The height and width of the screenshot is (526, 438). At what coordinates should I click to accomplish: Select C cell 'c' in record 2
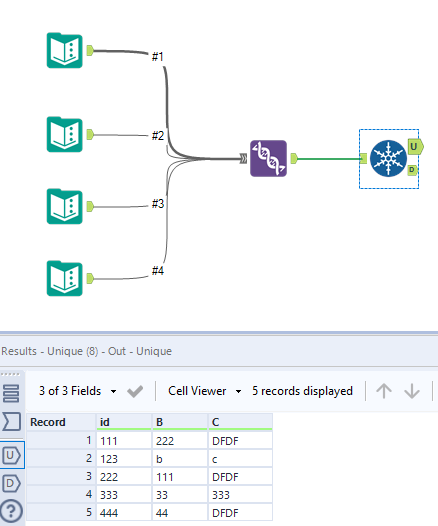[x=240, y=459]
